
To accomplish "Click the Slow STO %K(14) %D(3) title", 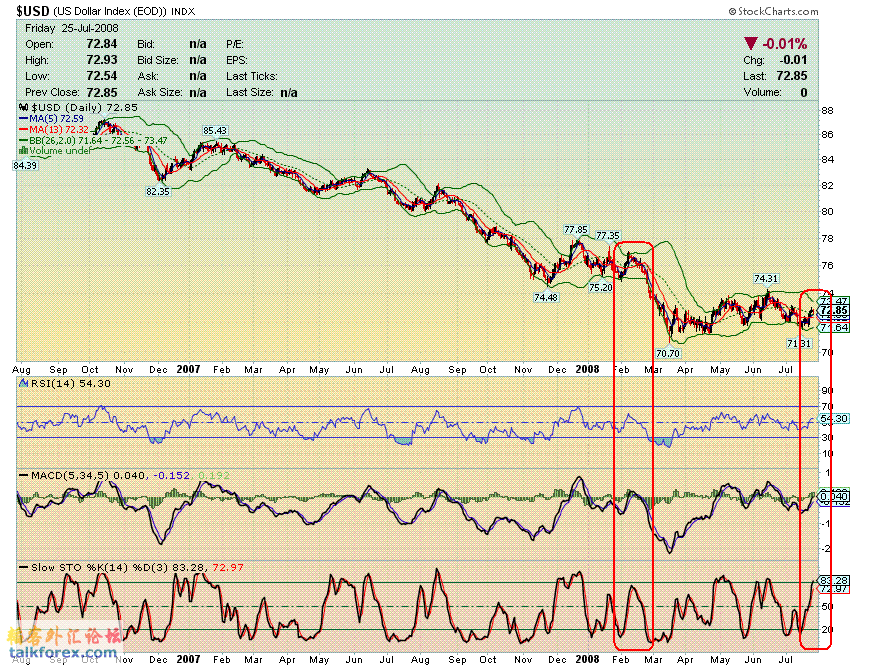I will tap(100, 567).
